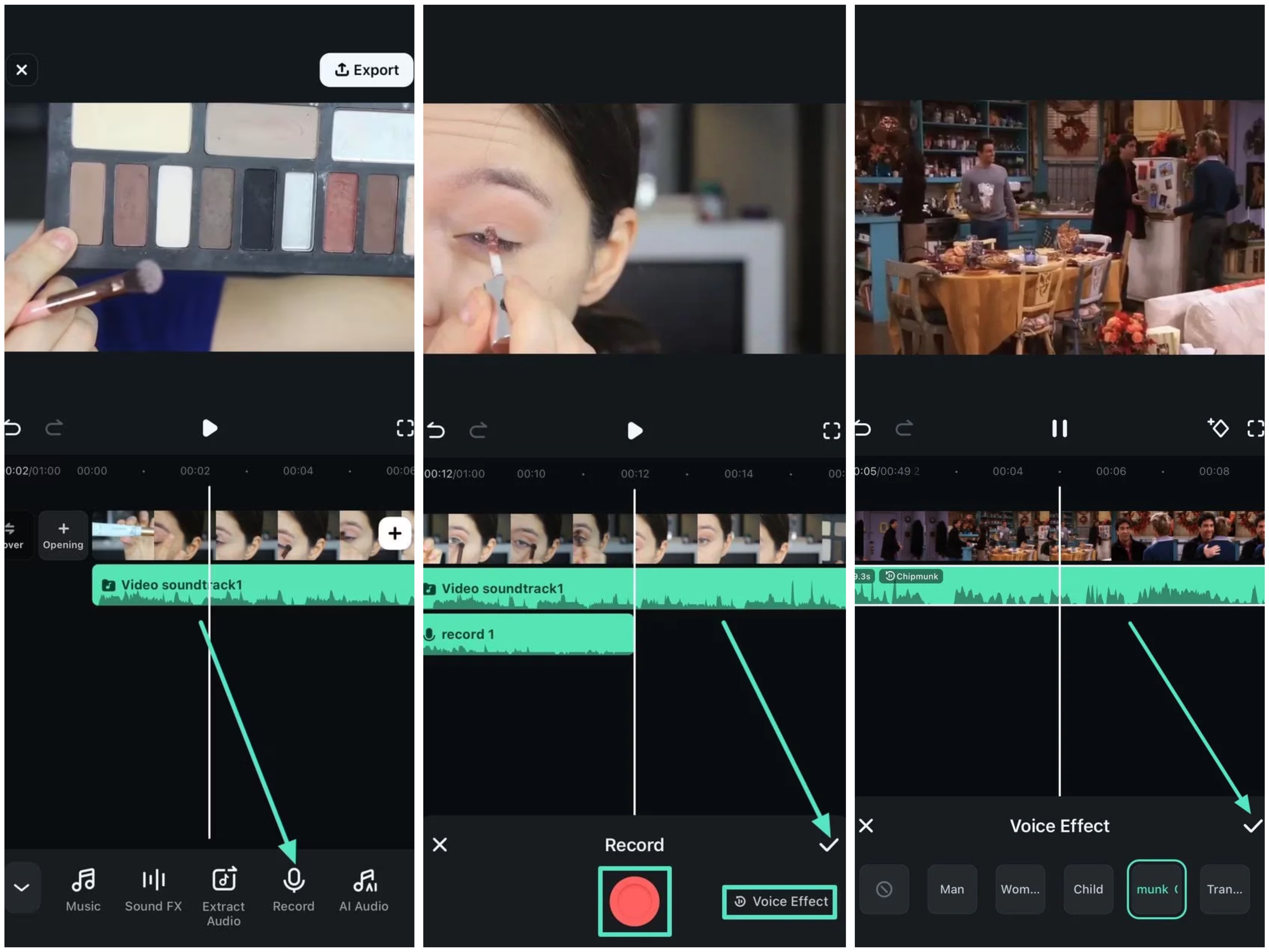Tap the kitchen scene video preview
Viewport: 1269px width, 952px height.
[x=1060, y=227]
